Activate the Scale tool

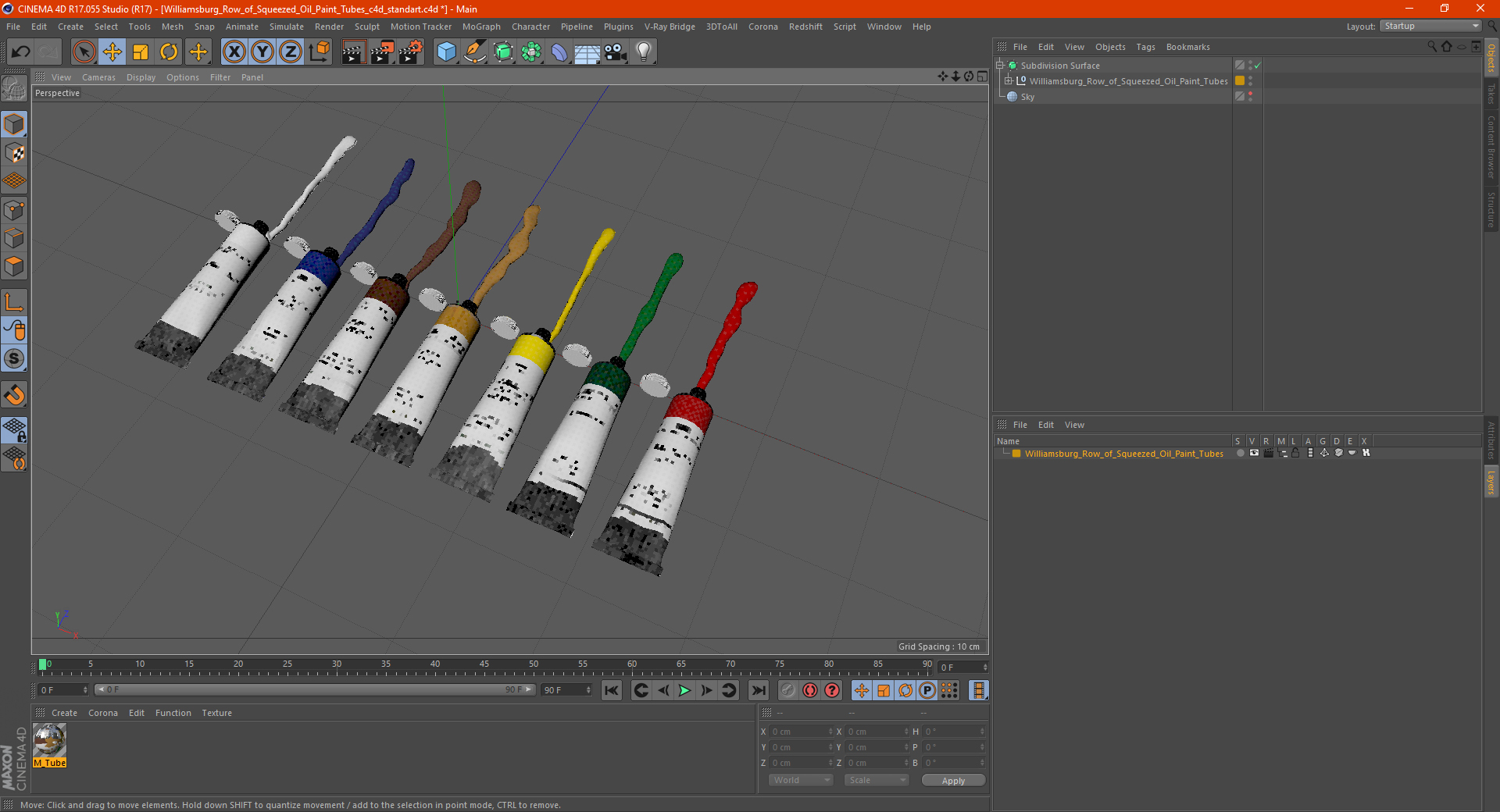click(x=141, y=52)
